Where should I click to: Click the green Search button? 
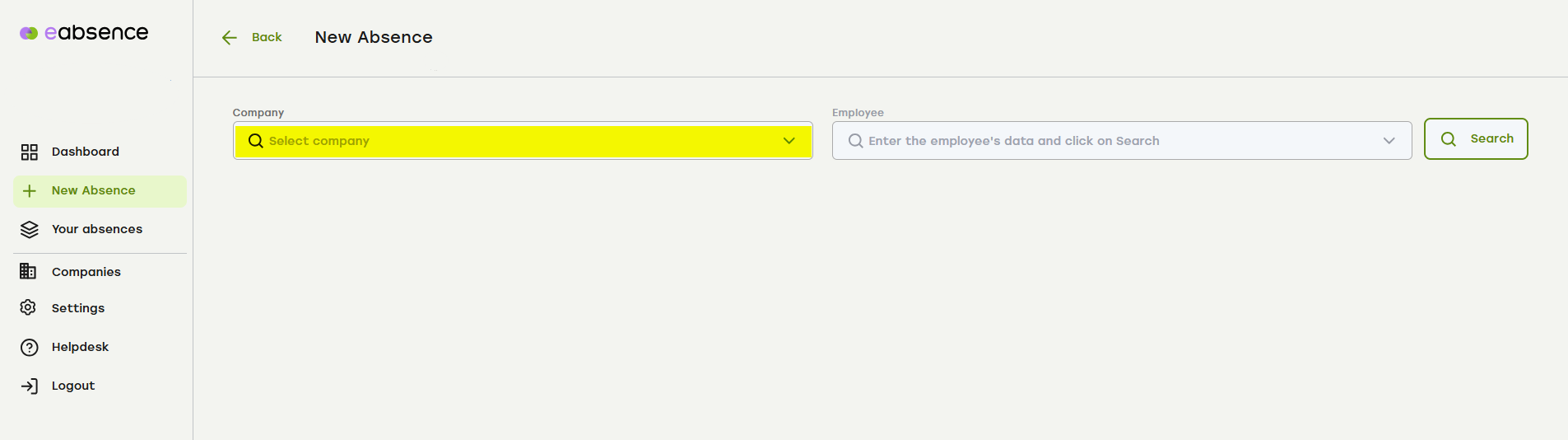click(1476, 139)
